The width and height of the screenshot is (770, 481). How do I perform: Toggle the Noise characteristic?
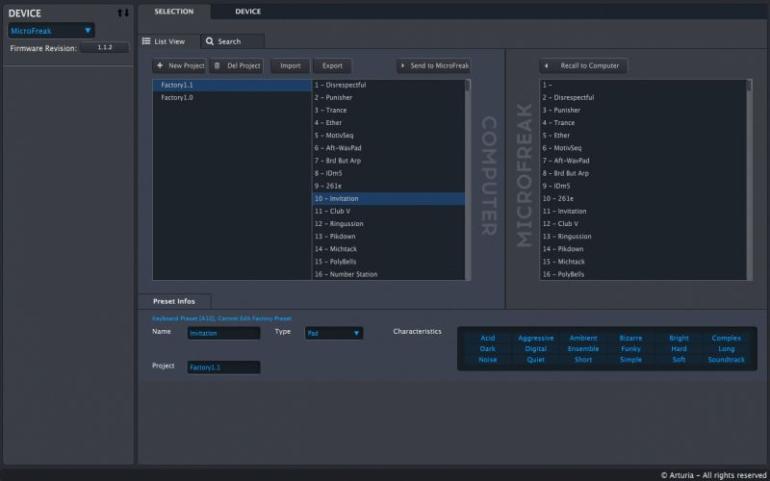coord(488,360)
